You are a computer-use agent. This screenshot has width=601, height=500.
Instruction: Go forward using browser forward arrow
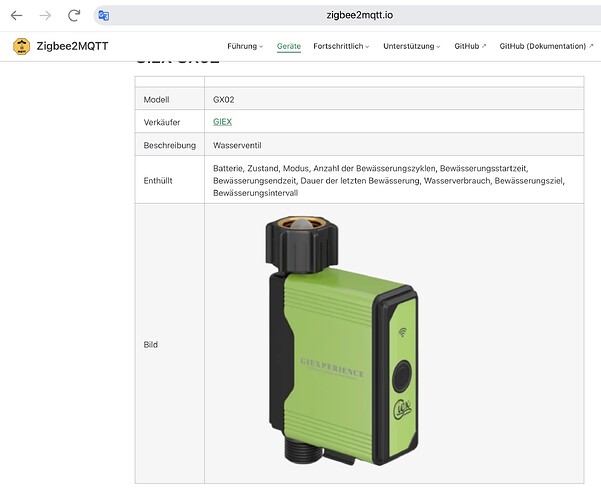tap(45, 15)
